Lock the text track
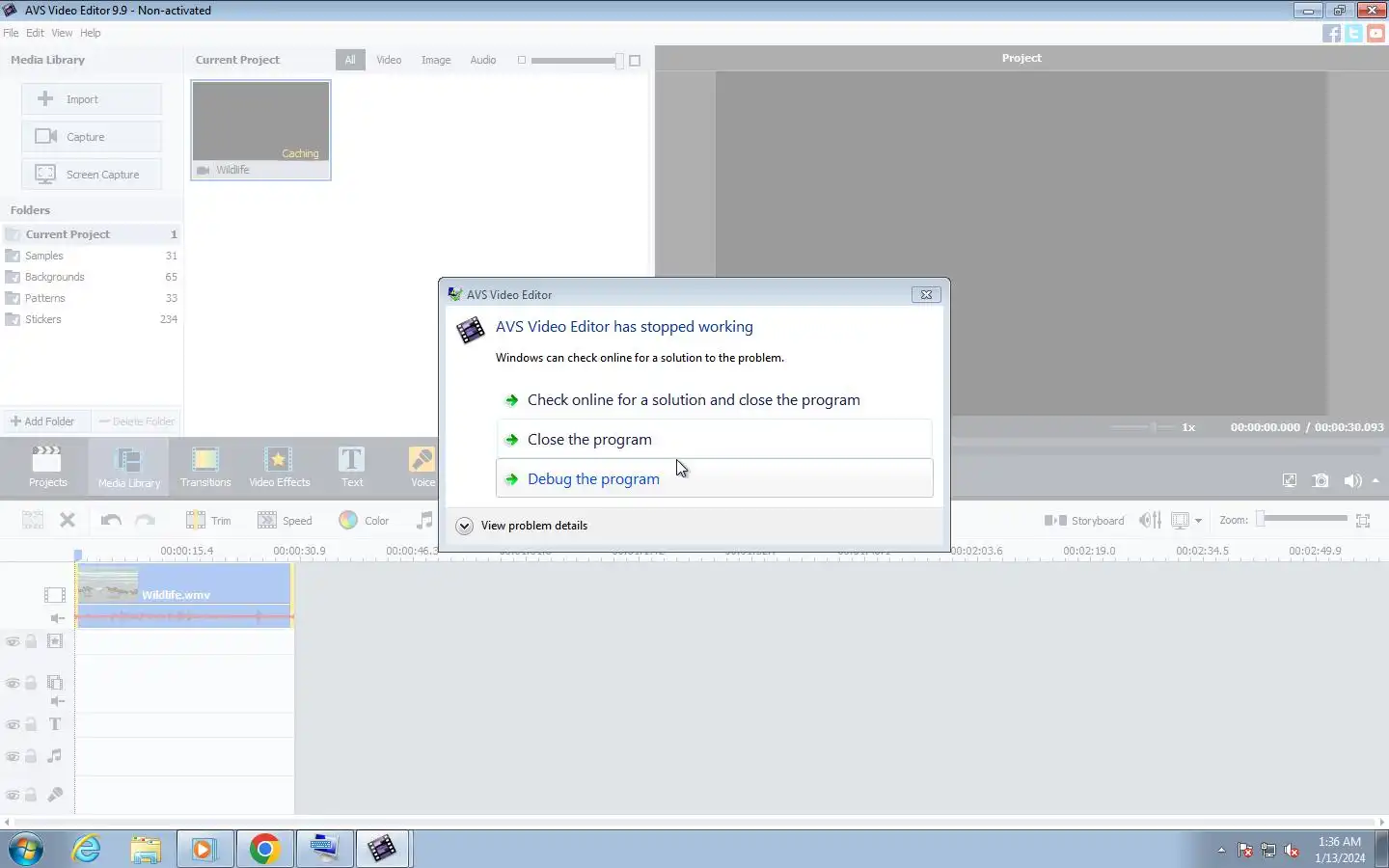The image size is (1389, 868). click(31, 725)
